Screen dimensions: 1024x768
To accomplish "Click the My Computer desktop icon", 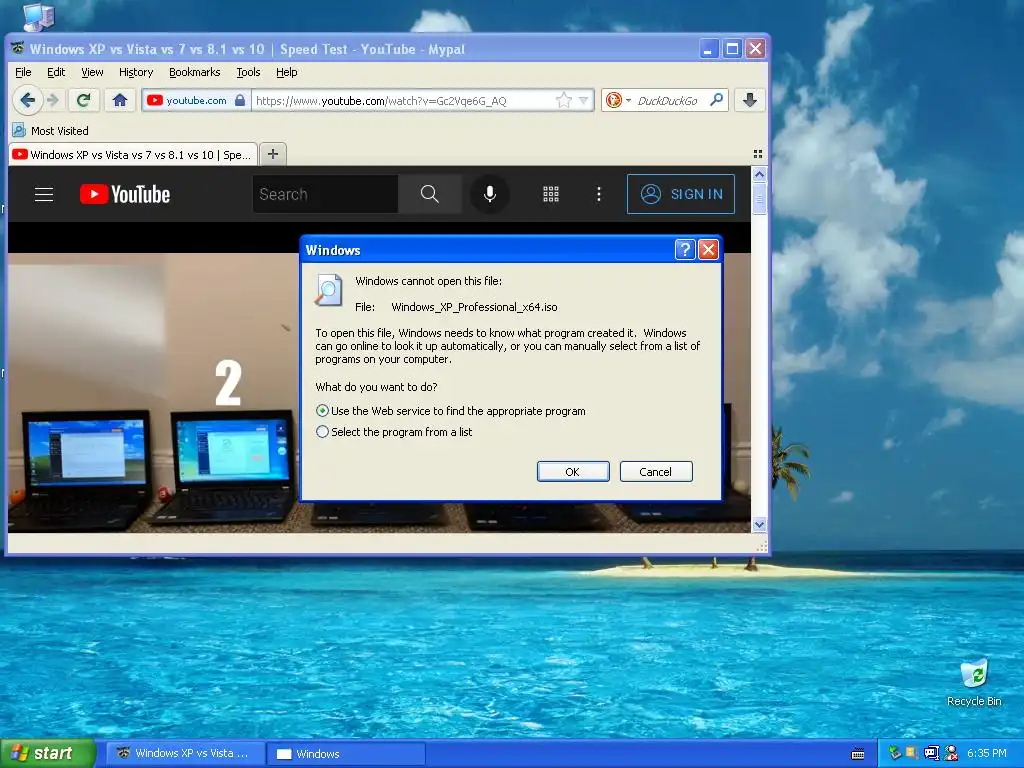I will coord(38,16).
